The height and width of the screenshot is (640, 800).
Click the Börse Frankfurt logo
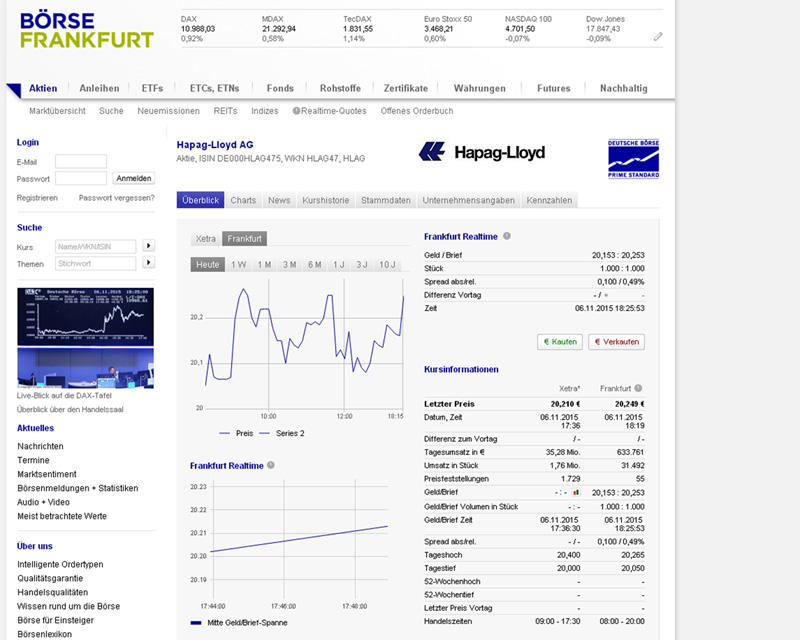(x=87, y=31)
